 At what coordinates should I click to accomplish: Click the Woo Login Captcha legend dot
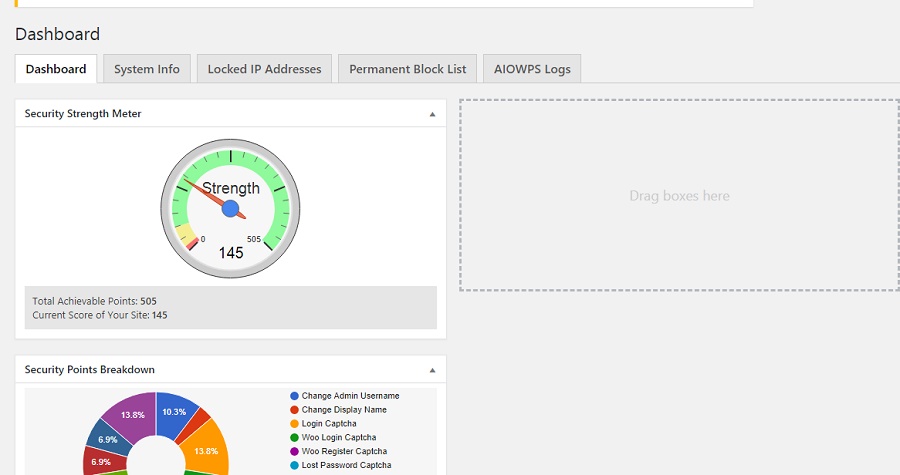click(294, 437)
